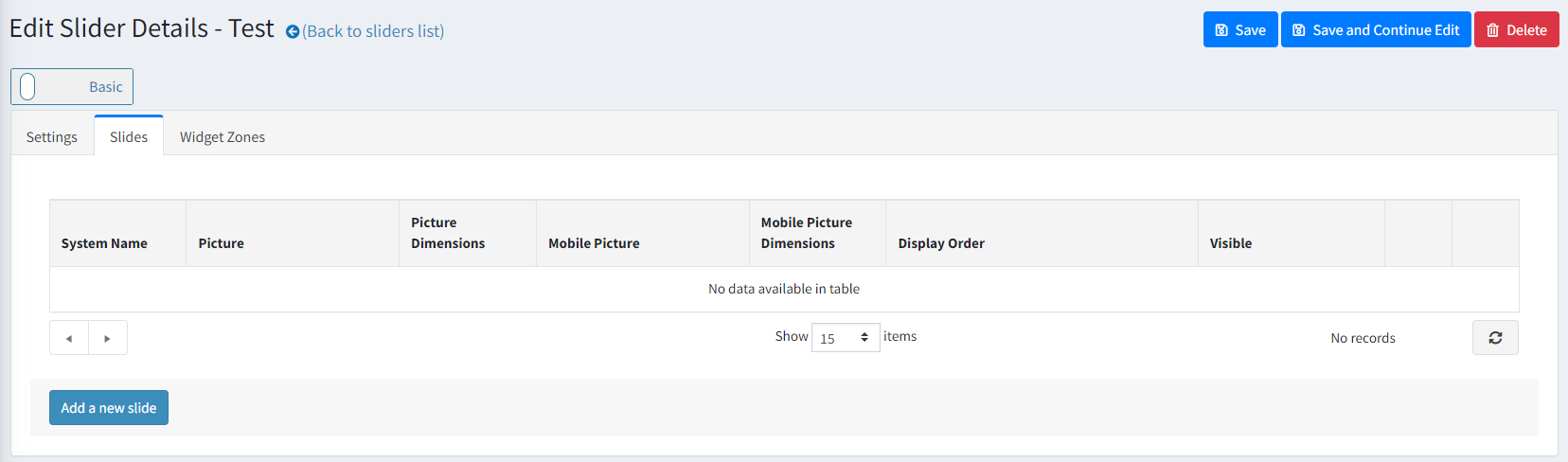Click the Mobile Picture column header
The width and height of the screenshot is (1568, 462).
pos(594,243)
